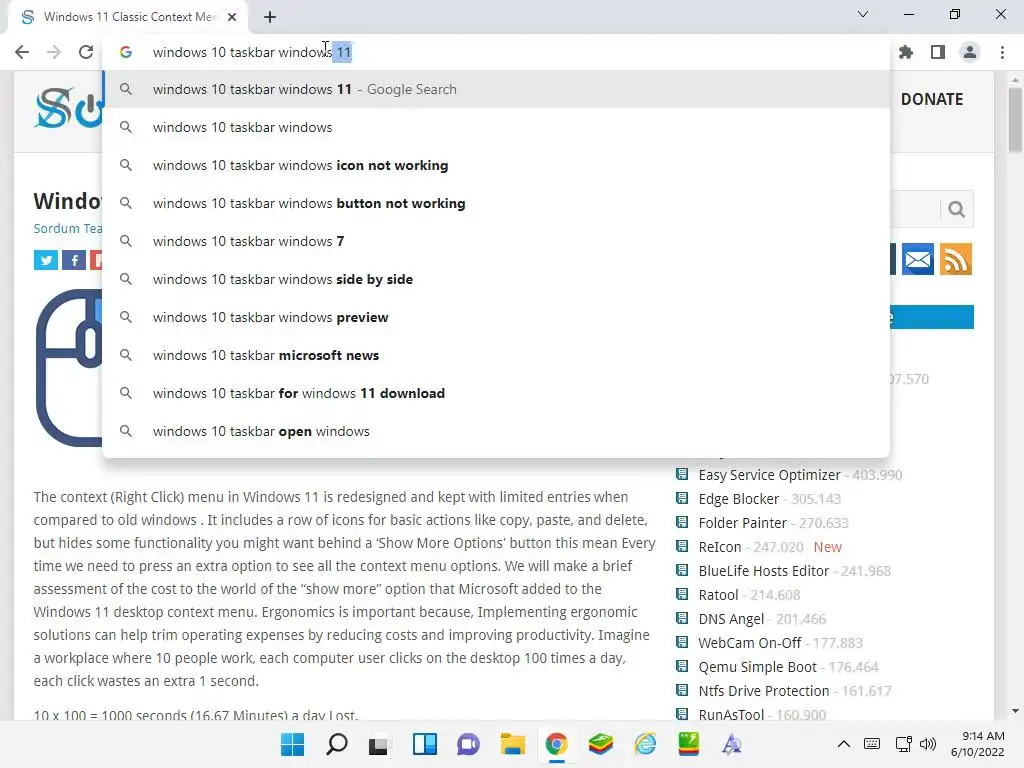Click the floppy icon beside DNS Angel
1024x768 pixels.
pos(682,618)
